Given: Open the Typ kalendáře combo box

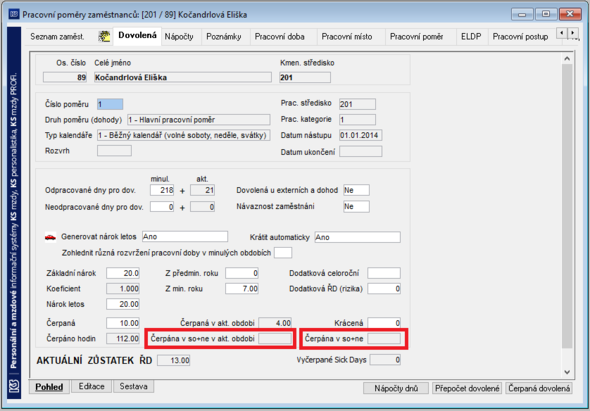Looking at the screenshot, I should pyautogui.click(x=184, y=135).
